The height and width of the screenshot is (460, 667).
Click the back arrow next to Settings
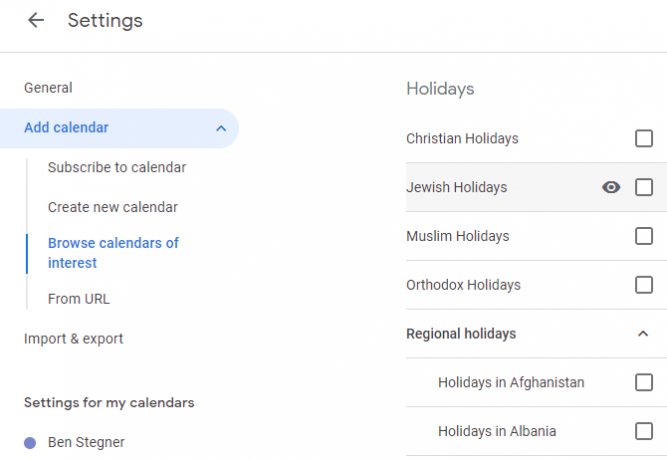pyautogui.click(x=36, y=20)
